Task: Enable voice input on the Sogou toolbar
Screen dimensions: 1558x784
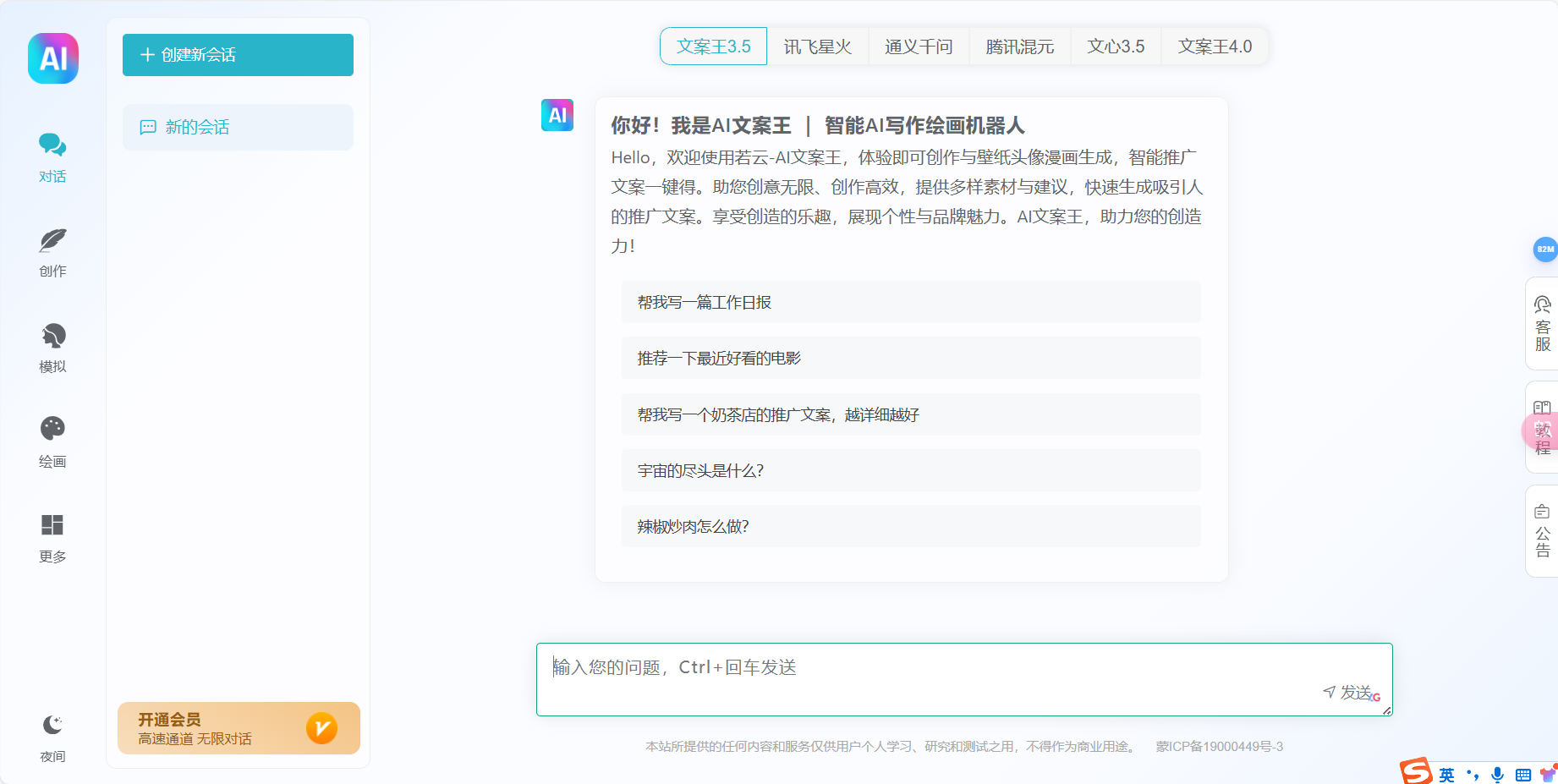Action: [1497, 773]
